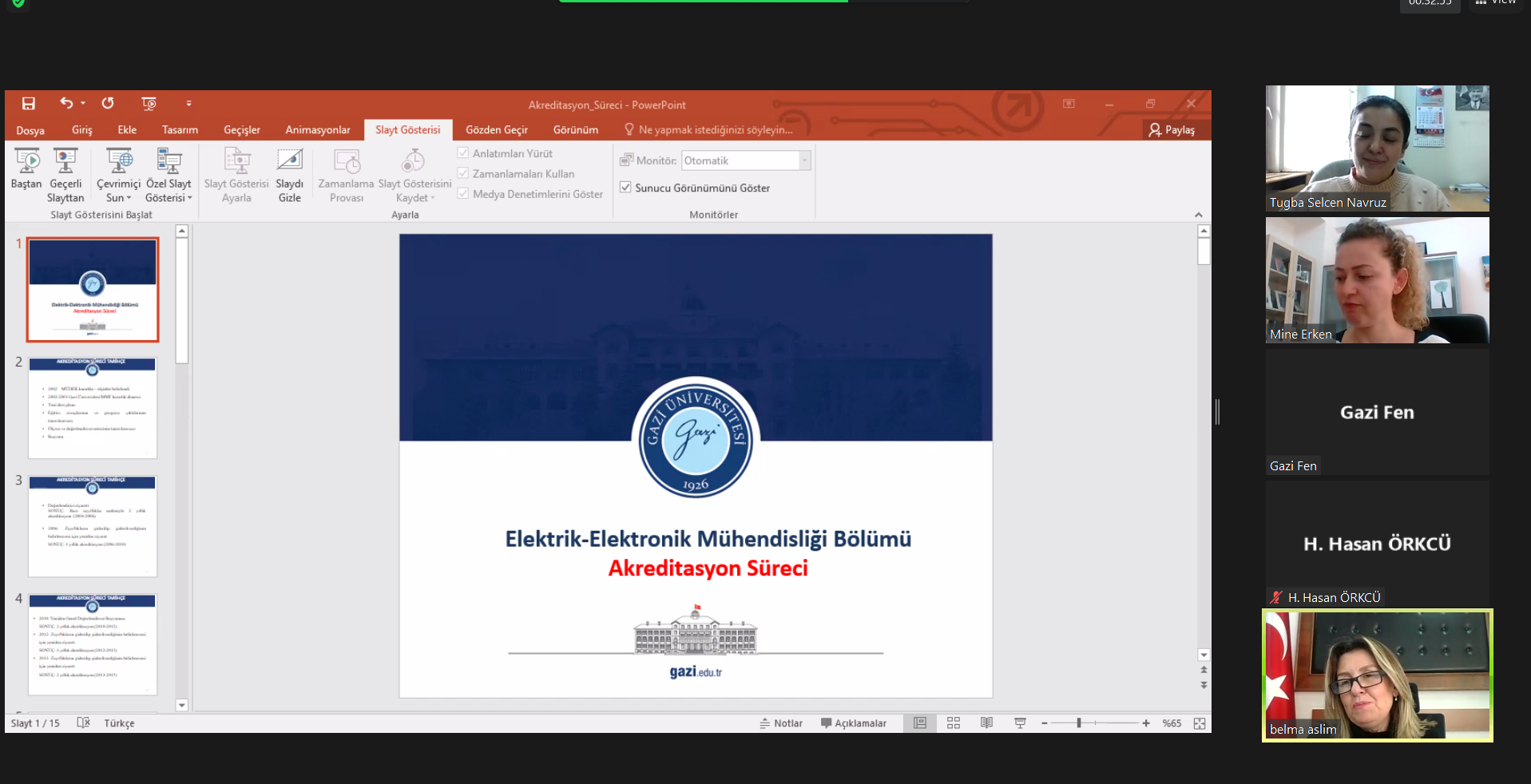Click Türkçe language indicator

(x=119, y=723)
